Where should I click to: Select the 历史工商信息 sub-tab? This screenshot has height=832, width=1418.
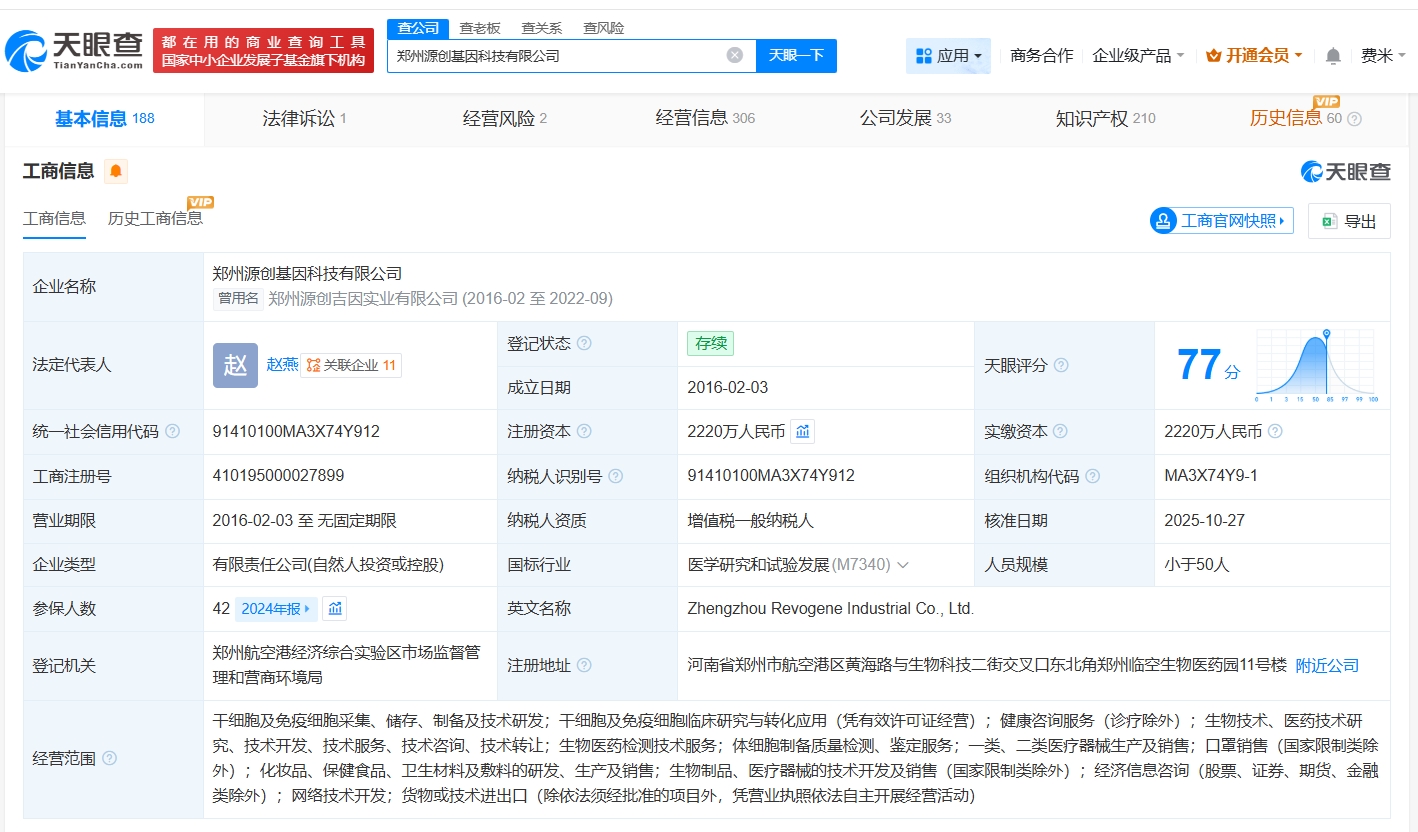155,218
